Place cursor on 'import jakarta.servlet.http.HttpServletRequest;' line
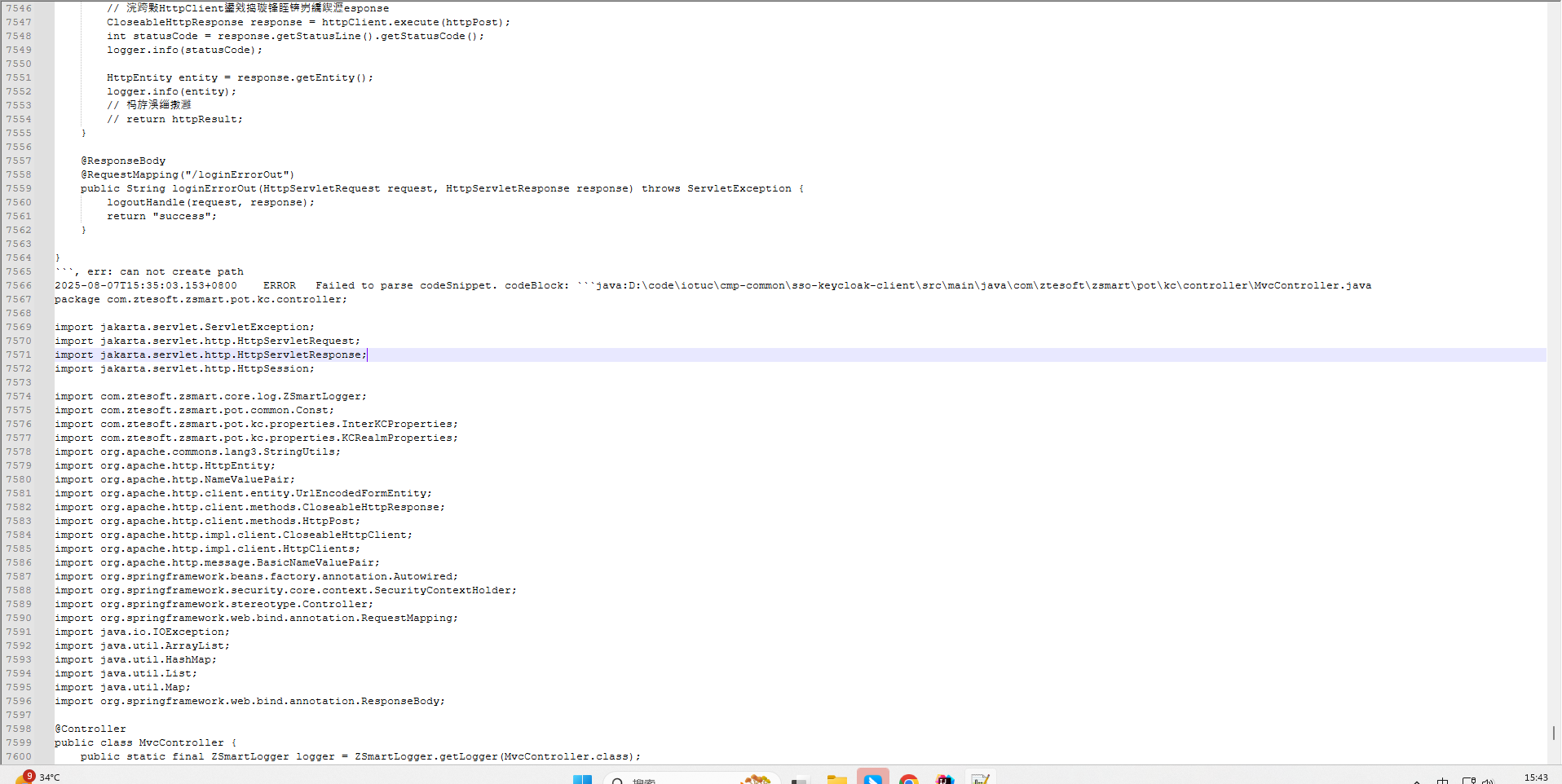 click(x=207, y=341)
